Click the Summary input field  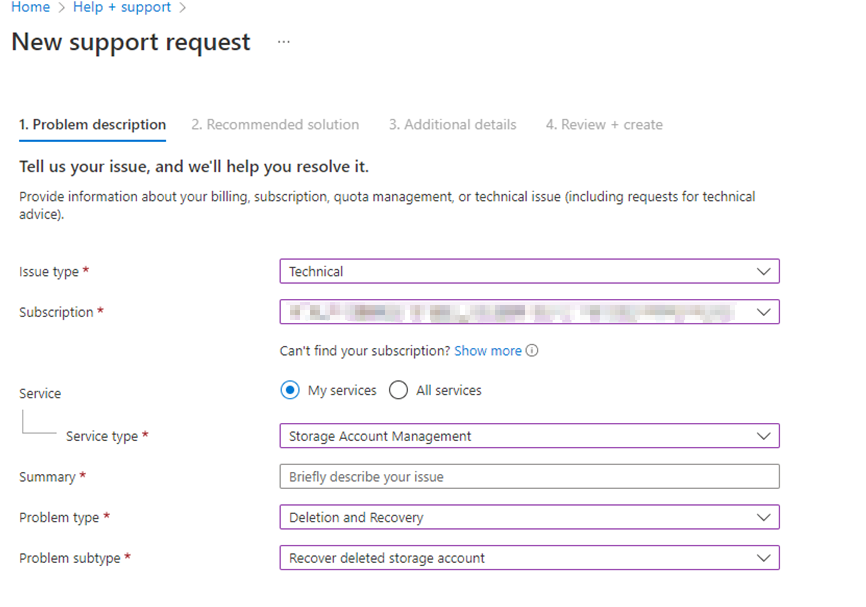tap(529, 476)
